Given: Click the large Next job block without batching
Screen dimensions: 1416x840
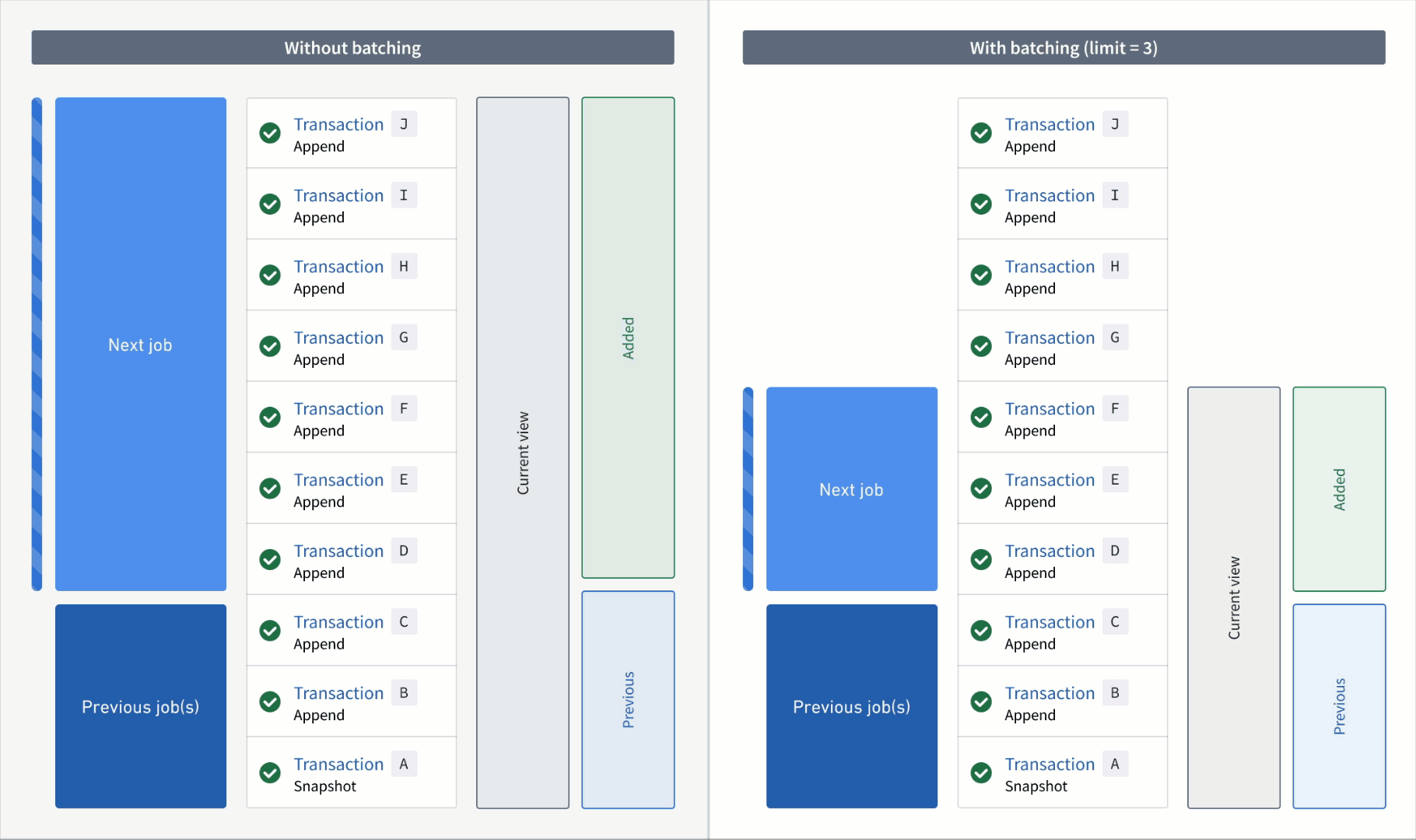Looking at the screenshot, I should click(x=141, y=345).
